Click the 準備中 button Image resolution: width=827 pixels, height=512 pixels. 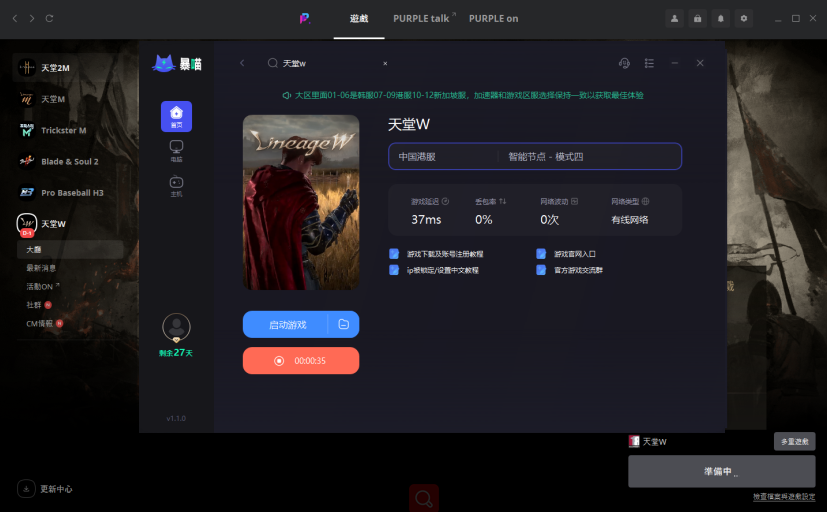[722, 471]
